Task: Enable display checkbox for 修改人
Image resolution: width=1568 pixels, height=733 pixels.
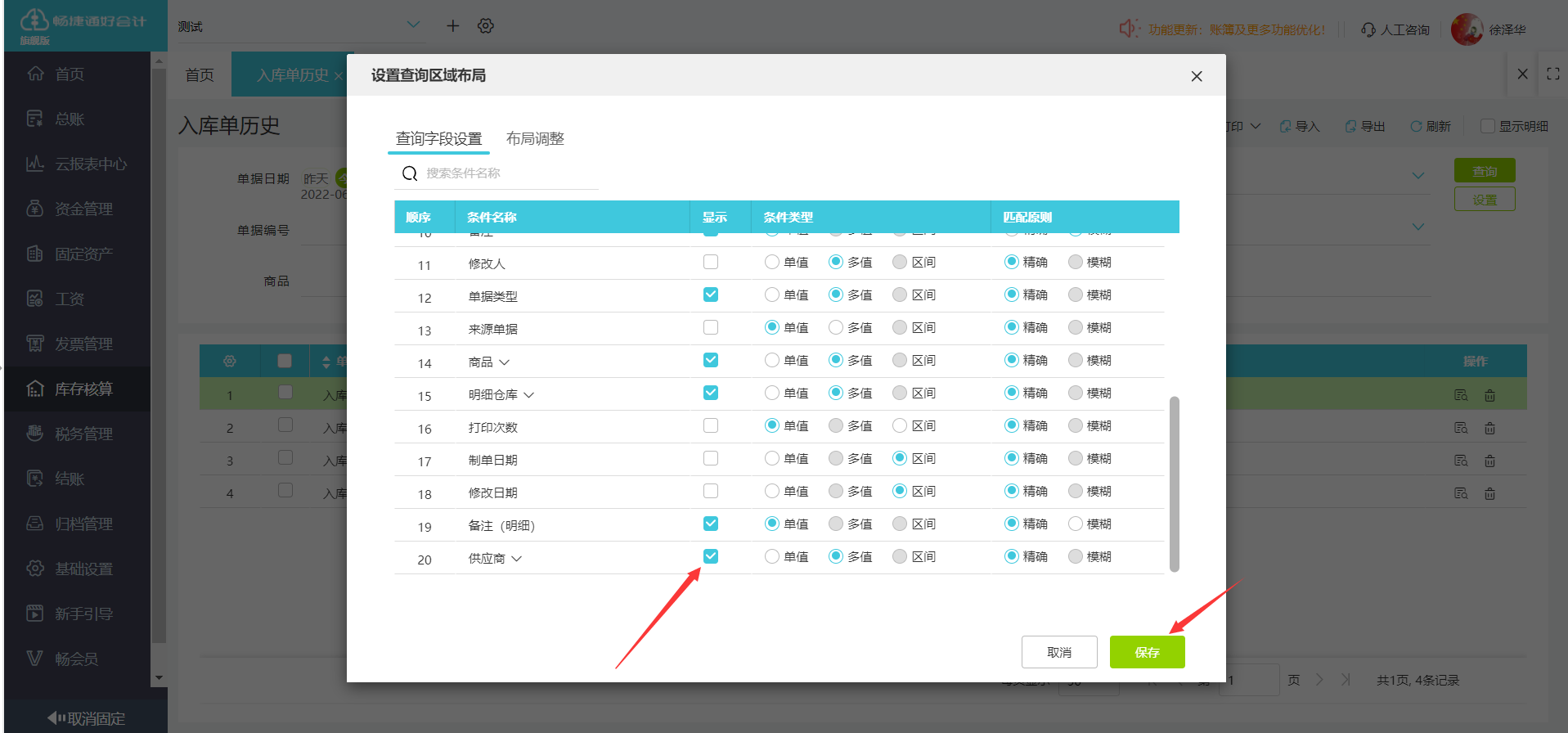Action: click(711, 262)
